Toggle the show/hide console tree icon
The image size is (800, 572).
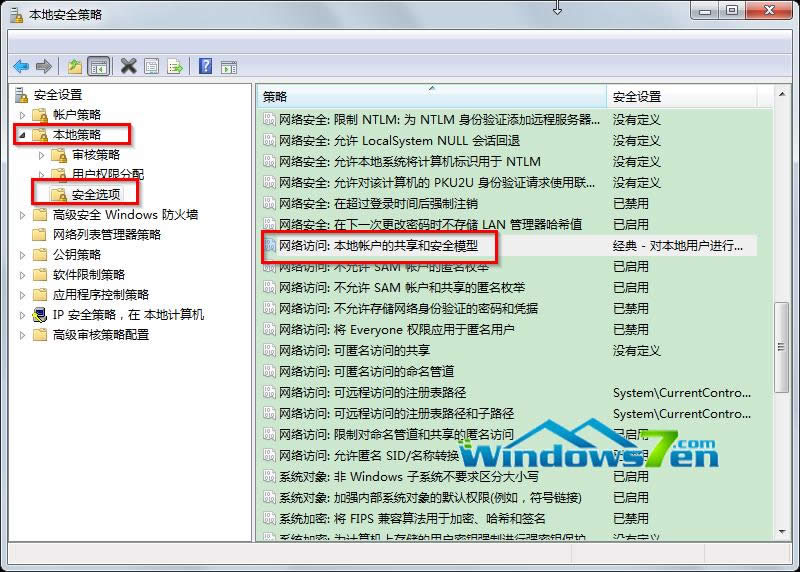[98, 67]
